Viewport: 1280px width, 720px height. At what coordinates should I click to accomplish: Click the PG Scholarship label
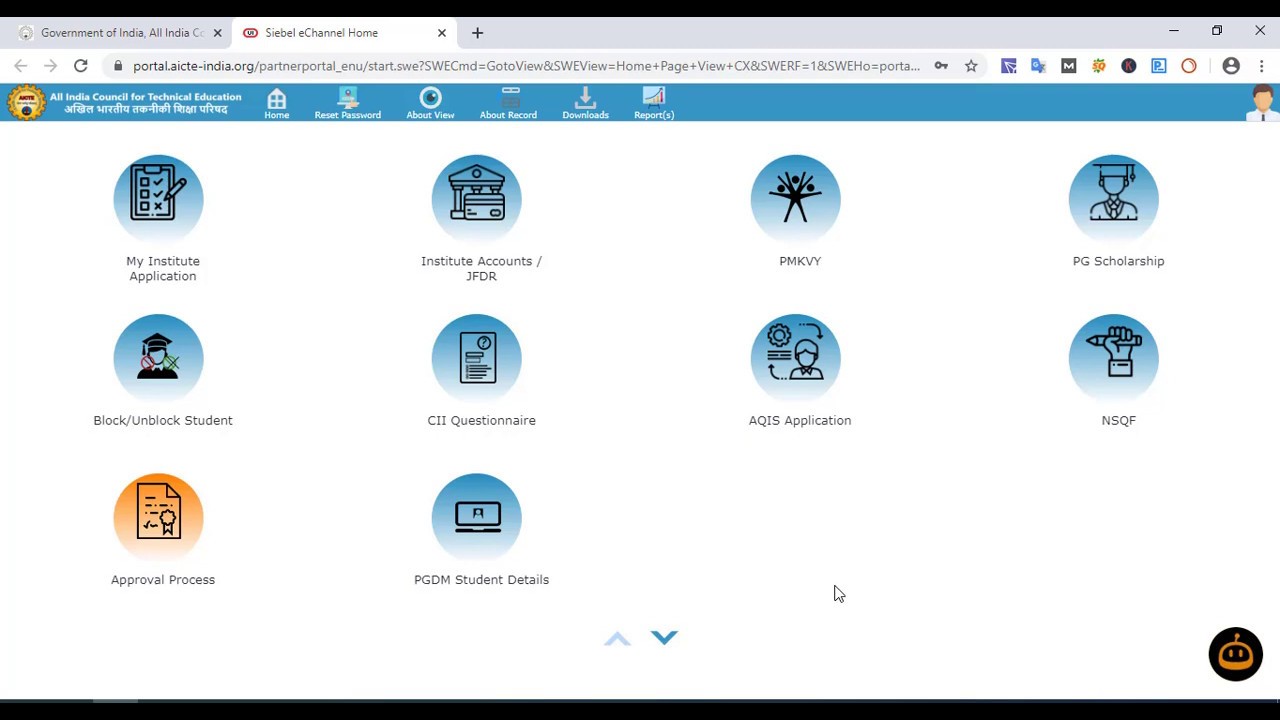click(1118, 261)
